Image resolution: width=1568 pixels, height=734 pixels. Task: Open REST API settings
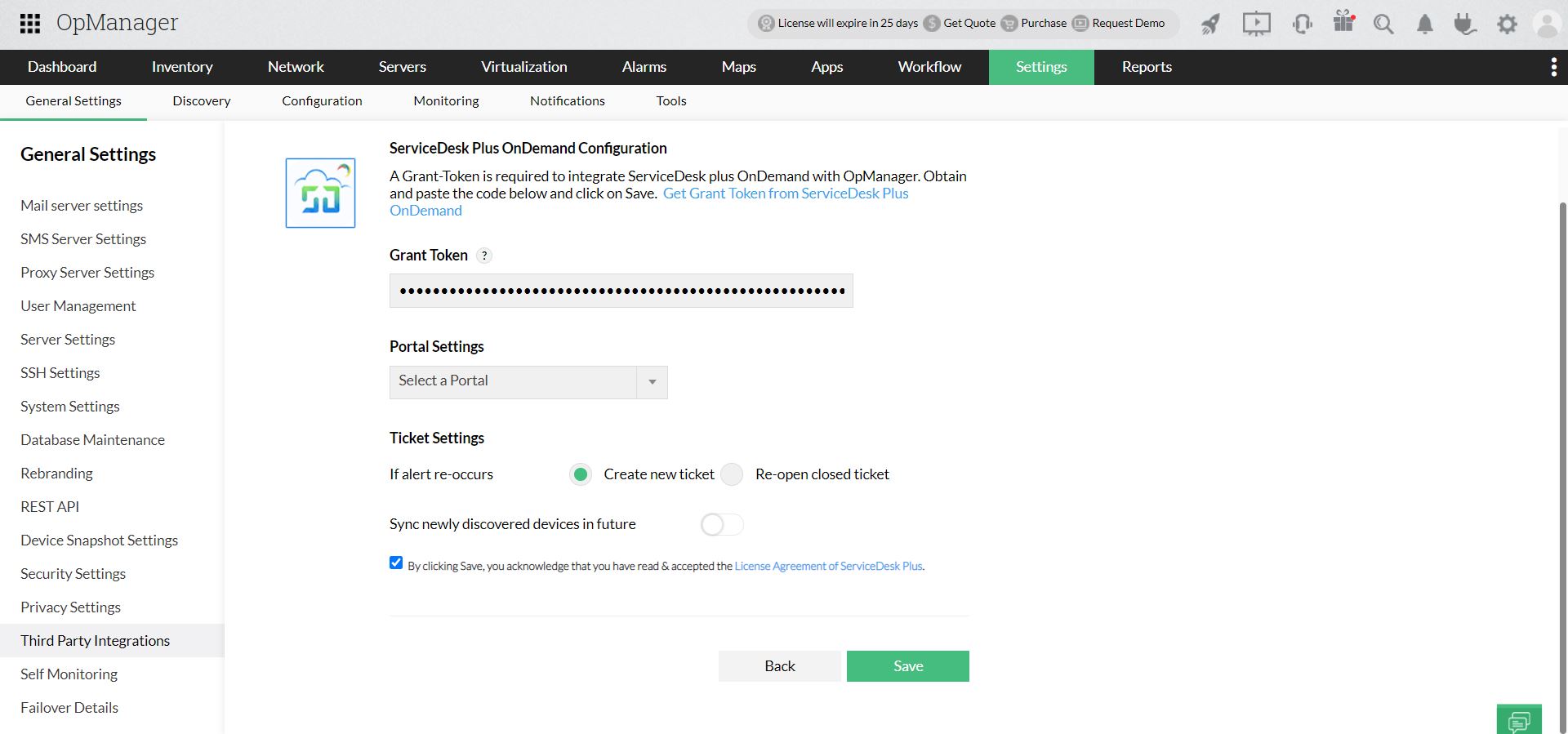click(x=50, y=507)
